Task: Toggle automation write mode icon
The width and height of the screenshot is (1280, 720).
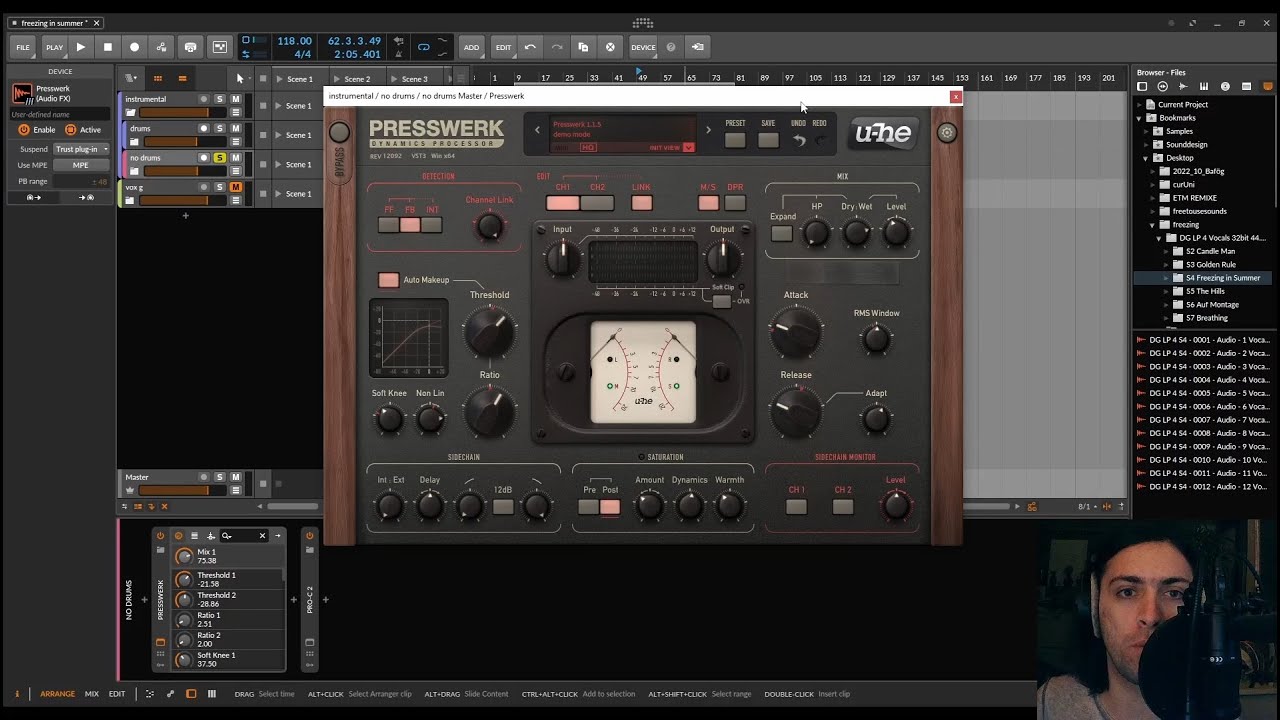Action: pos(161,47)
